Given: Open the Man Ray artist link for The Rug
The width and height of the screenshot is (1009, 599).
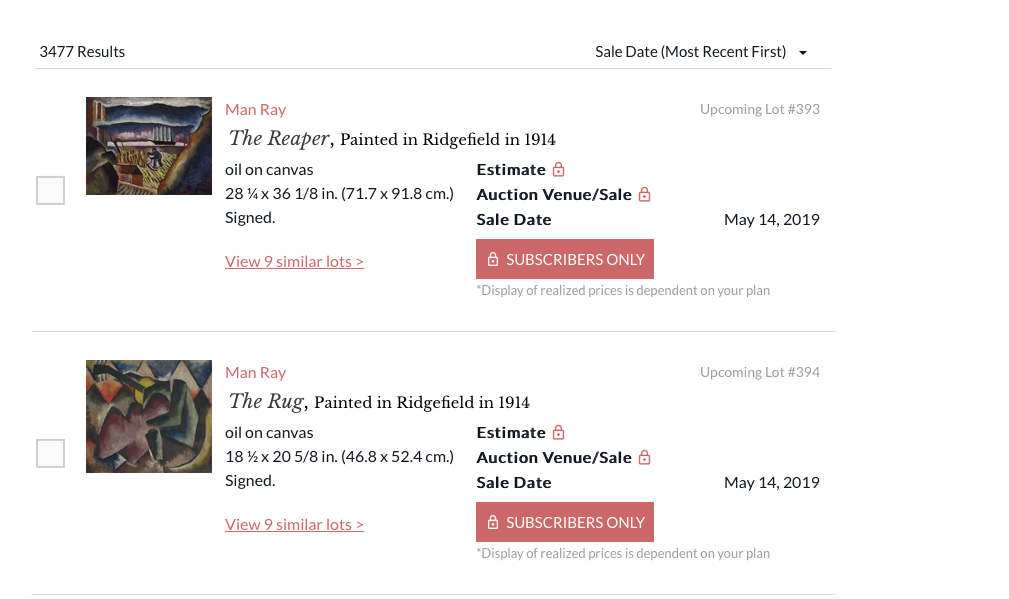Looking at the screenshot, I should [255, 373].
